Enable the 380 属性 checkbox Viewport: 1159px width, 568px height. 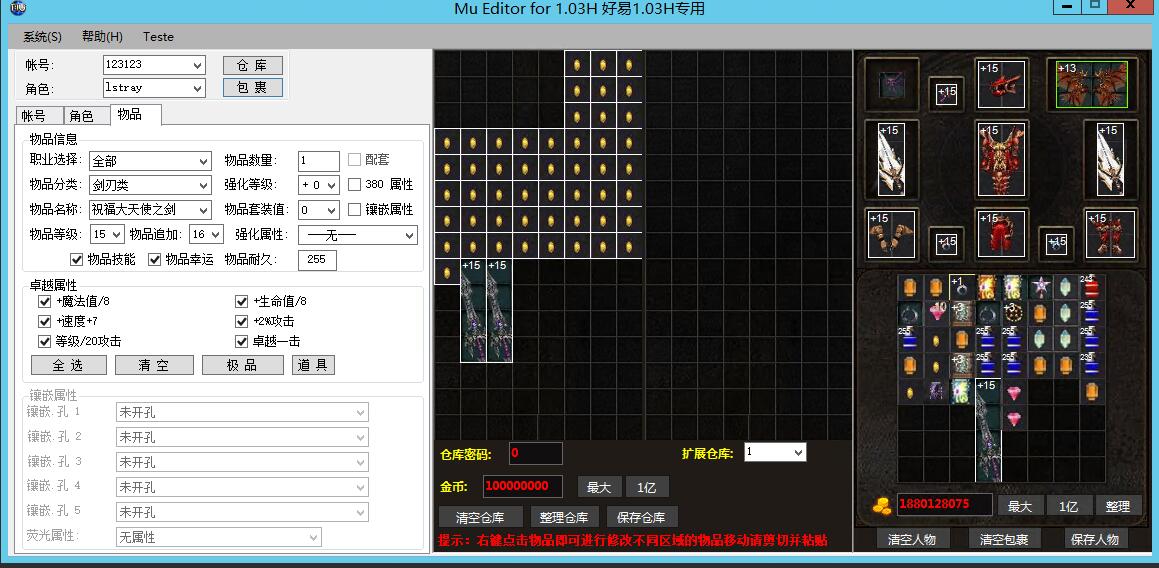[354, 184]
